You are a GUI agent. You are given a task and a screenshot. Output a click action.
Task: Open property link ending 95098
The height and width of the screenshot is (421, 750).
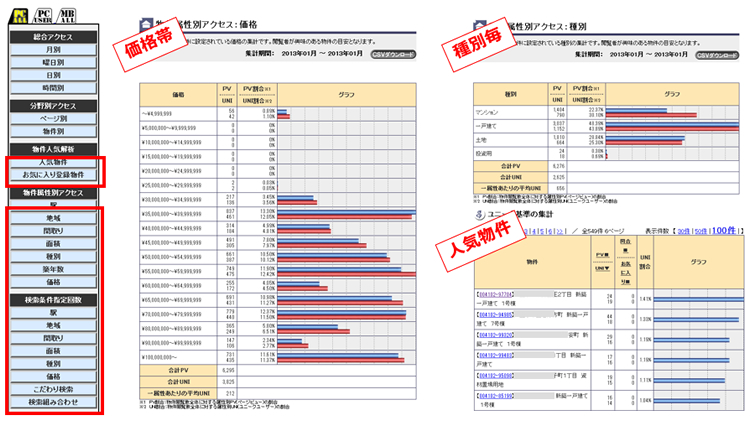click(x=496, y=376)
